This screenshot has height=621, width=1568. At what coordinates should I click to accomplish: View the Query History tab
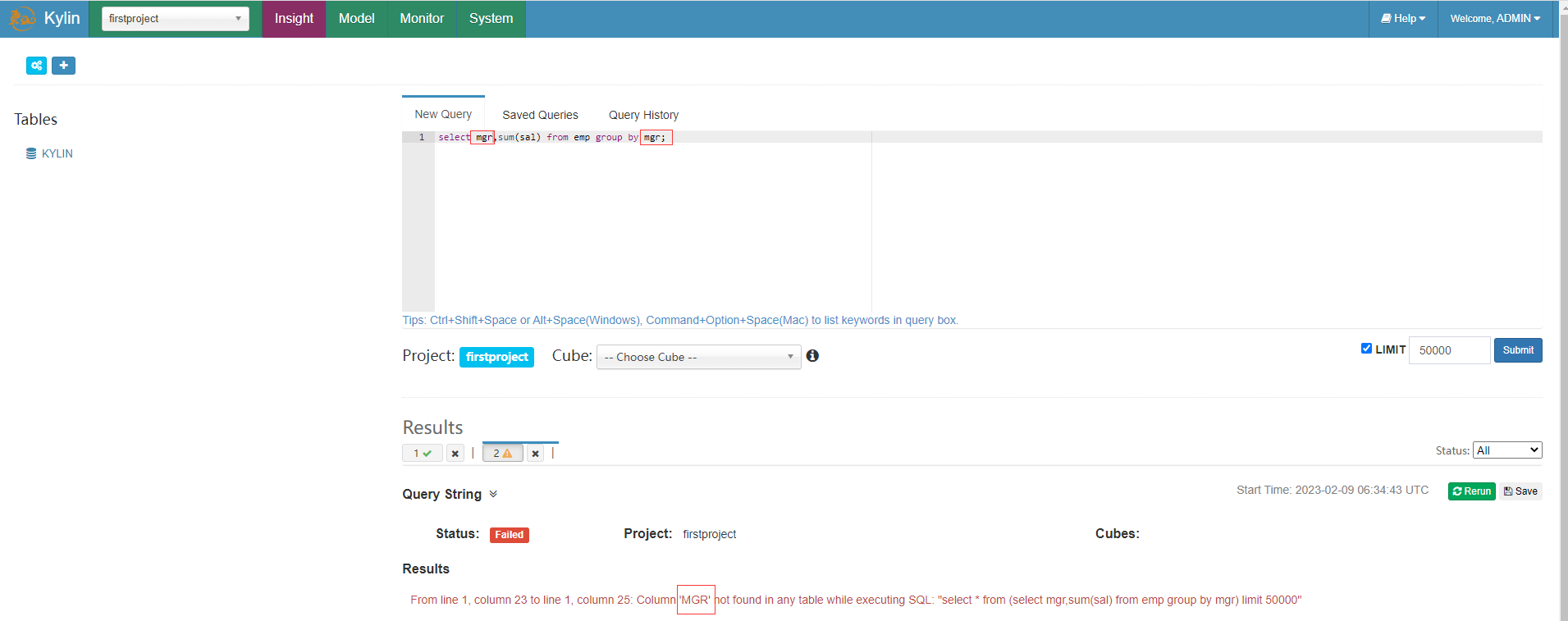pyautogui.click(x=643, y=115)
